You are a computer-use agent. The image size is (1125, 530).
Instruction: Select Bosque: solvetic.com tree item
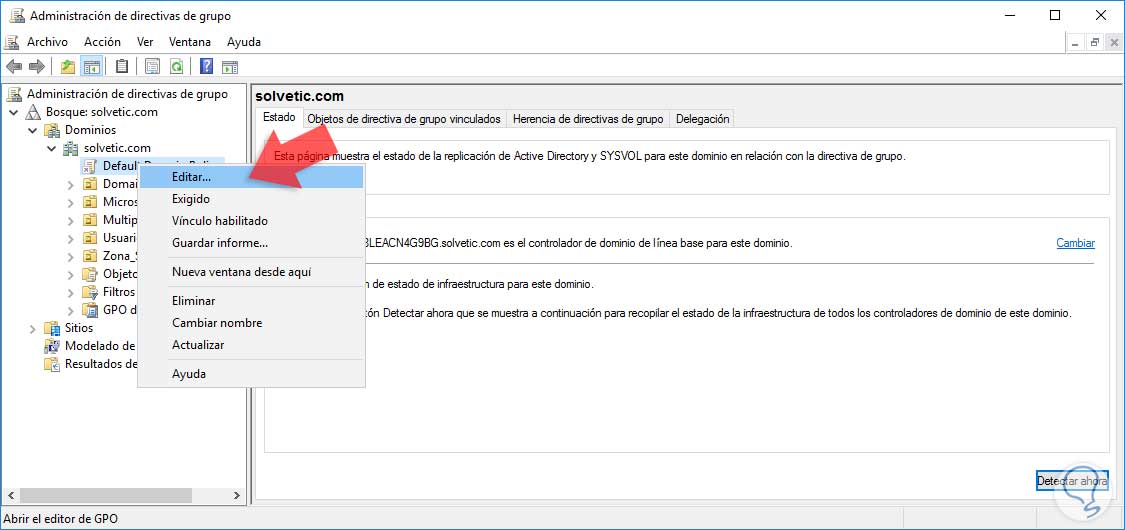tap(102, 112)
